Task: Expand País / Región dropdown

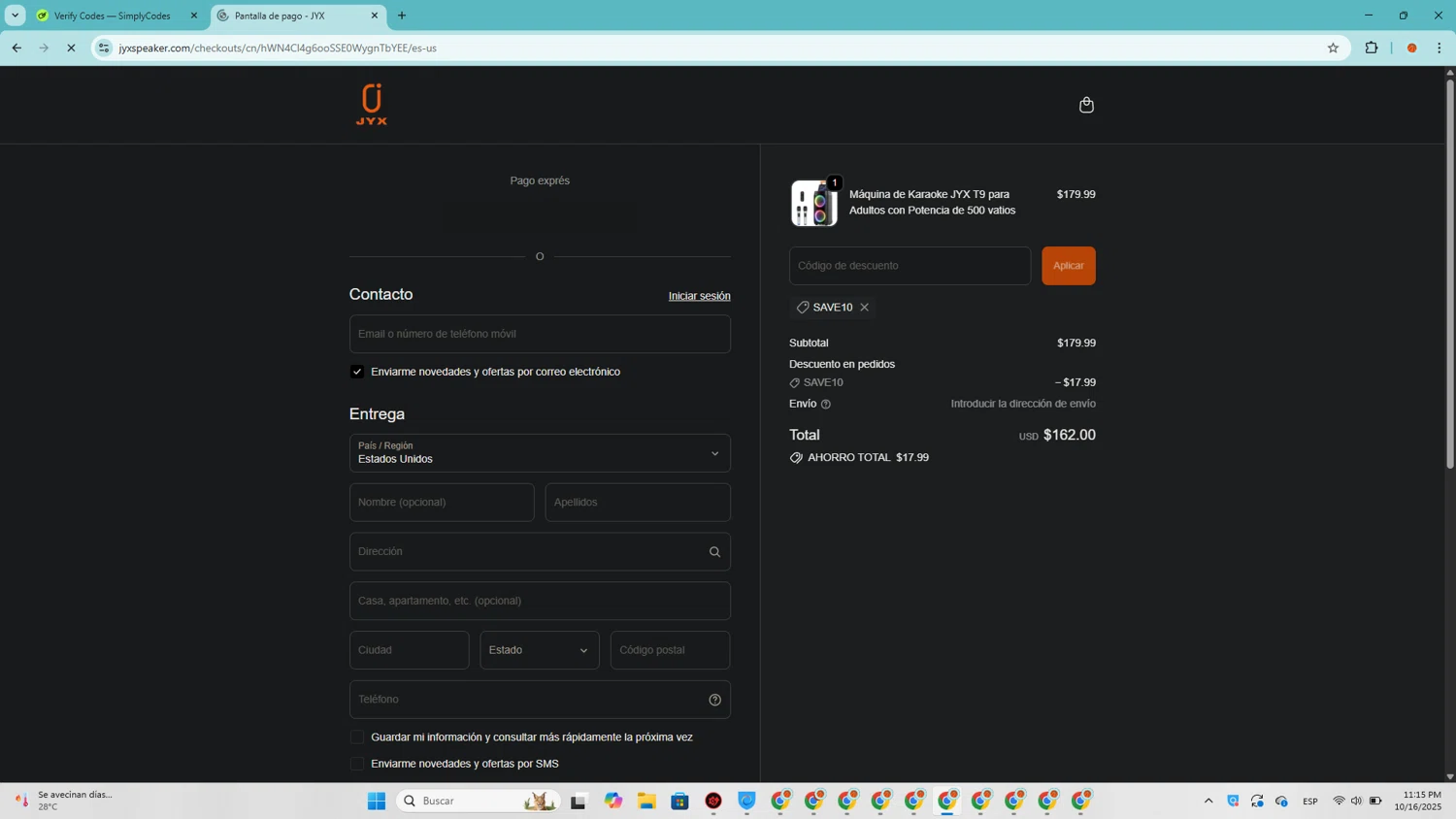Action: point(540,453)
